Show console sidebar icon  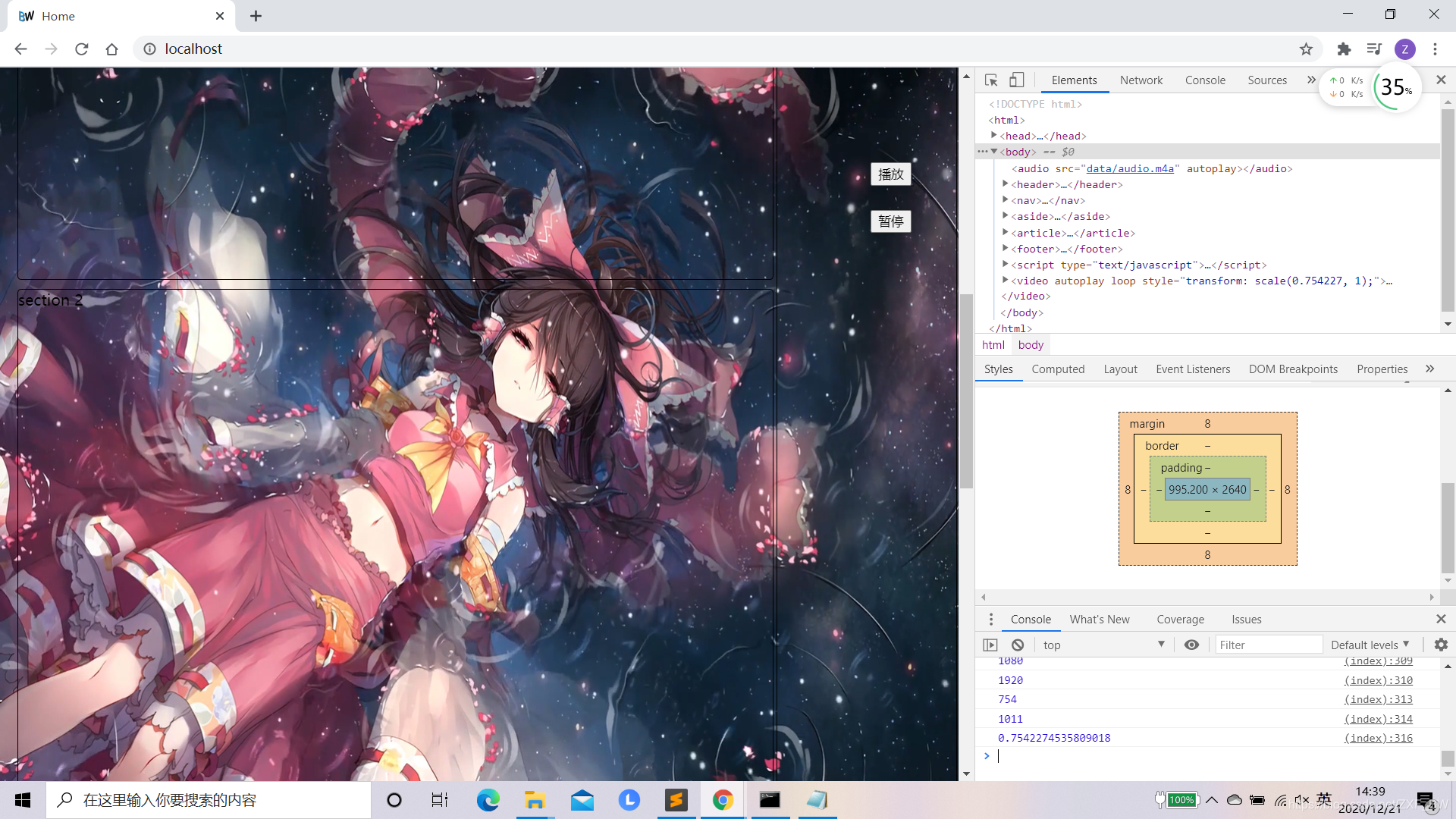(990, 645)
